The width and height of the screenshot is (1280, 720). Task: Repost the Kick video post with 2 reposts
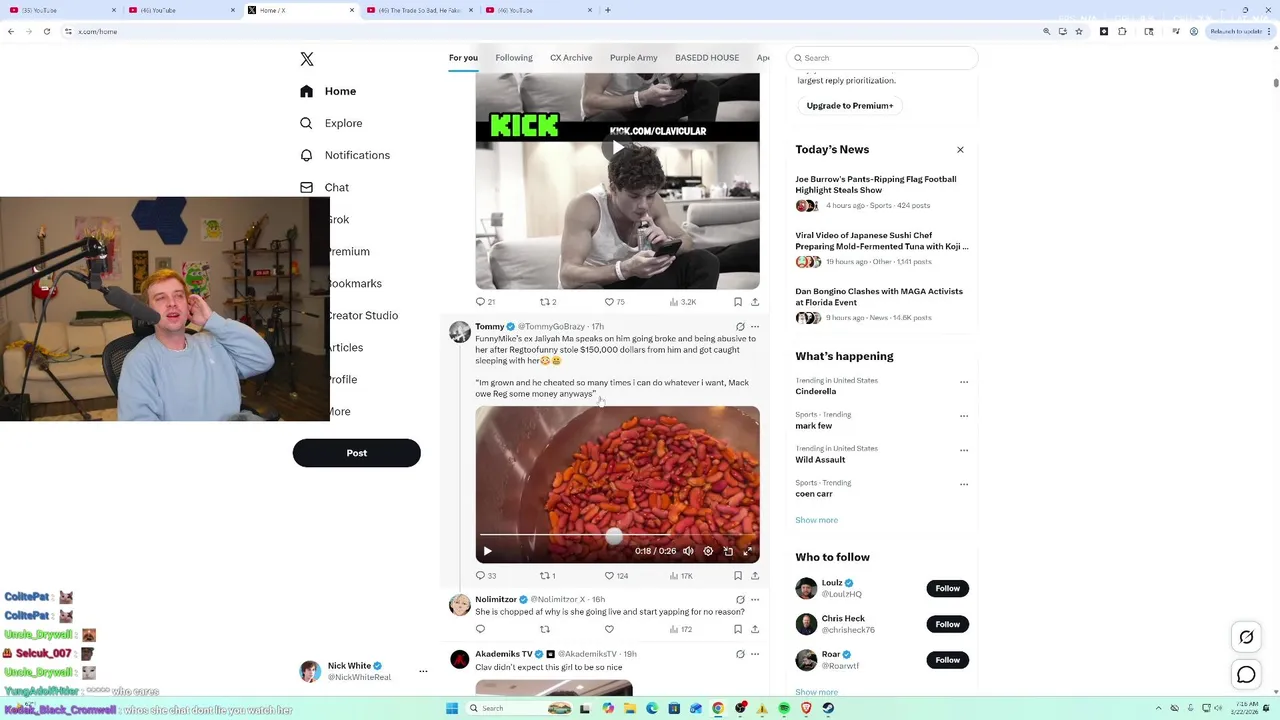click(x=548, y=302)
